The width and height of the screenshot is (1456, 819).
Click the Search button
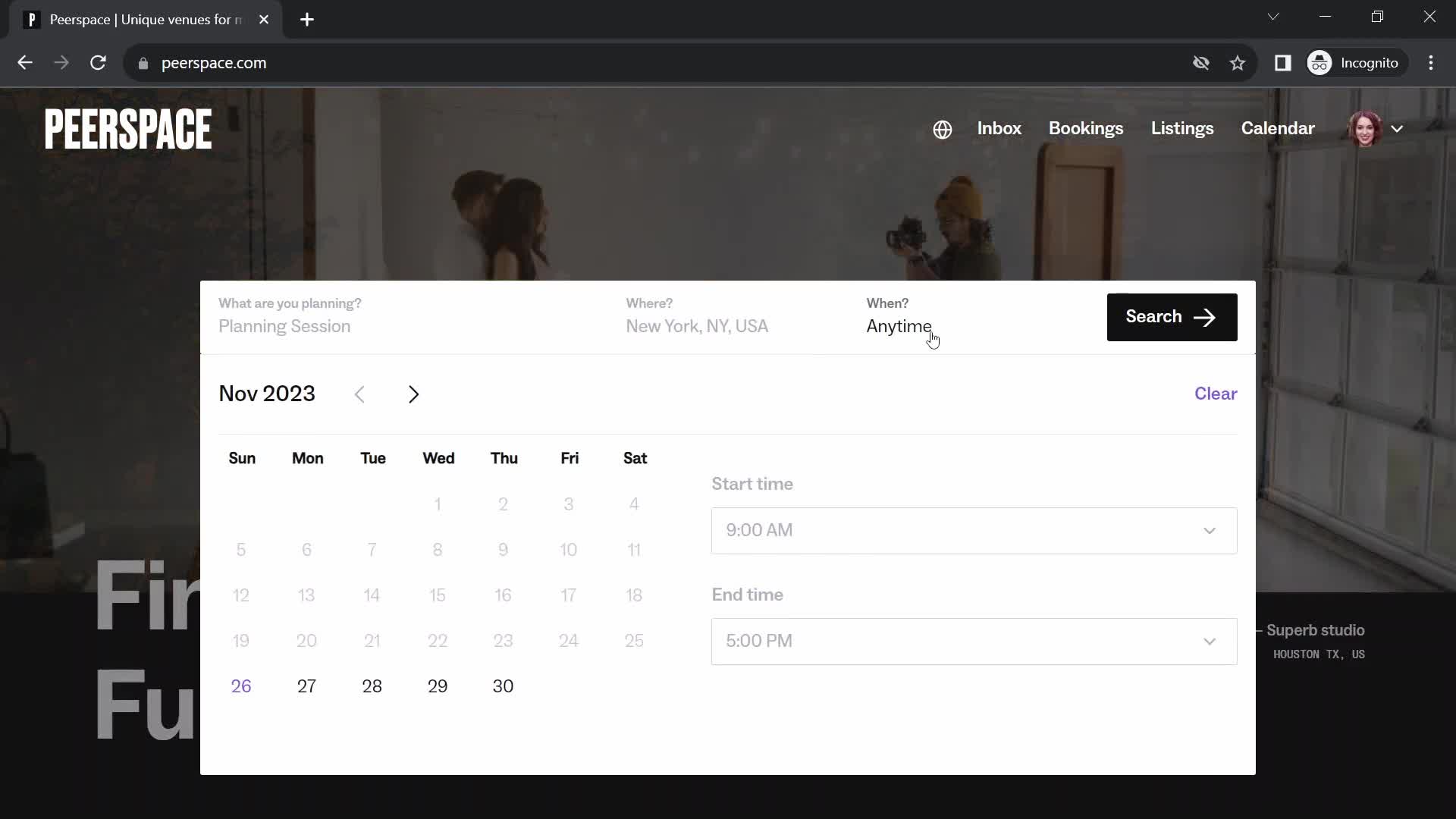click(x=1171, y=316)
